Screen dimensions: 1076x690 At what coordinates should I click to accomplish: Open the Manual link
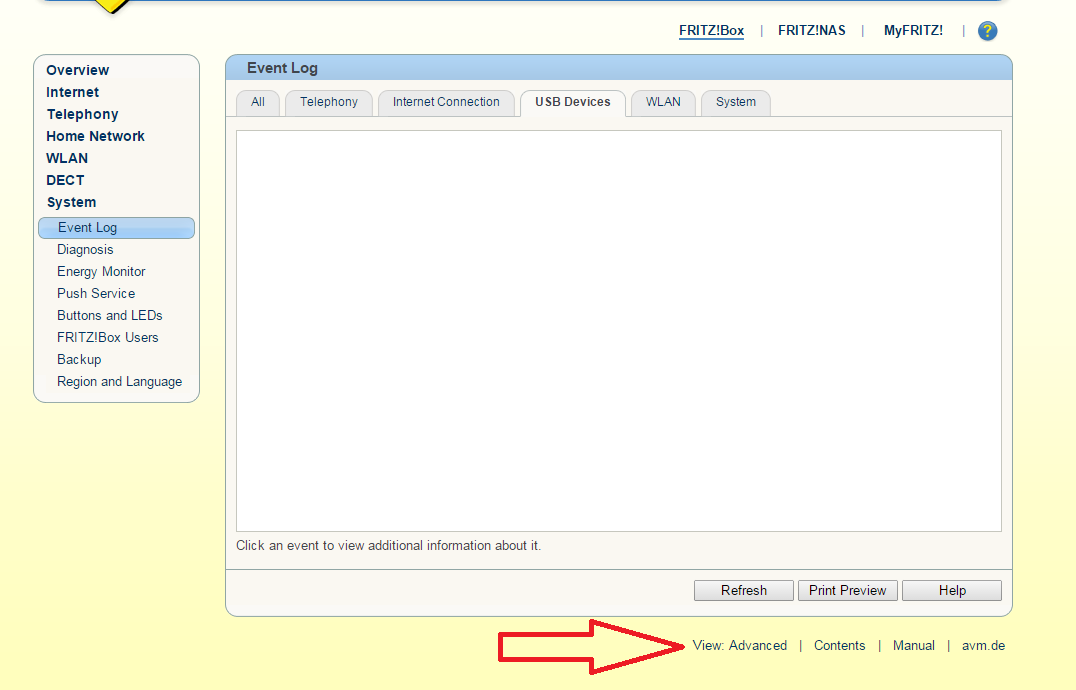[x=913, y=646]
